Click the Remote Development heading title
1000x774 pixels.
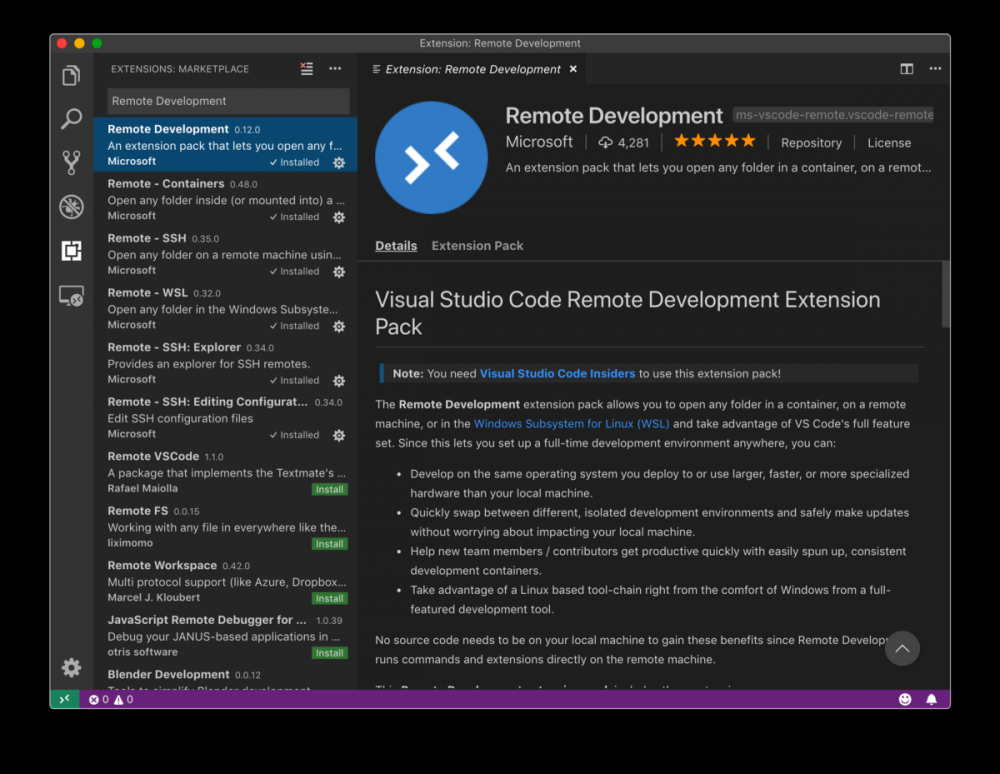614,115
